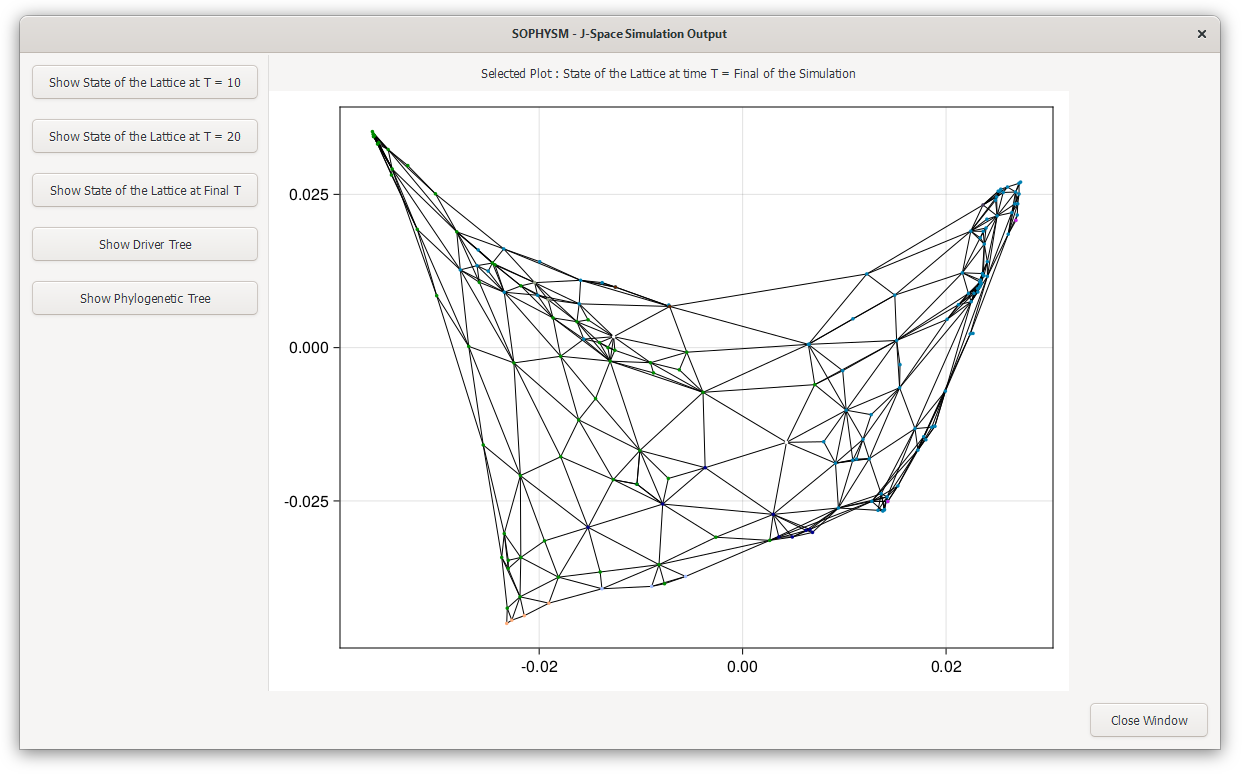The image size is (1243, 774).
Task: Click the -0.025 y-axis label
Action: click(307, 501)
